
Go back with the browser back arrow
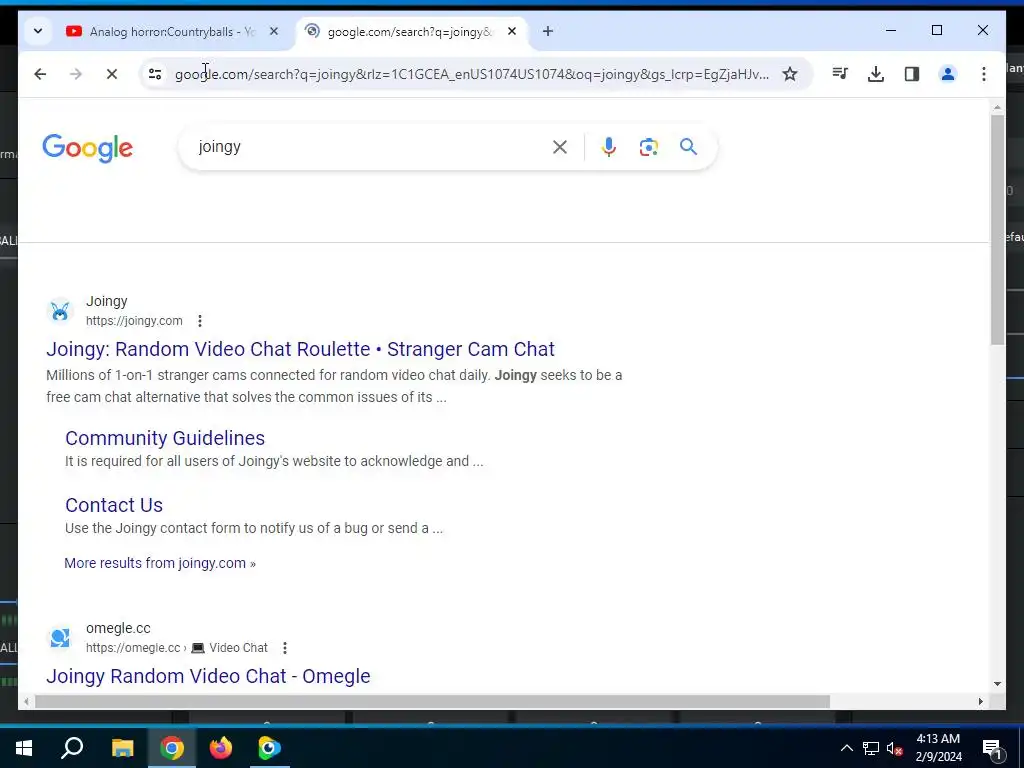point(40,74)
